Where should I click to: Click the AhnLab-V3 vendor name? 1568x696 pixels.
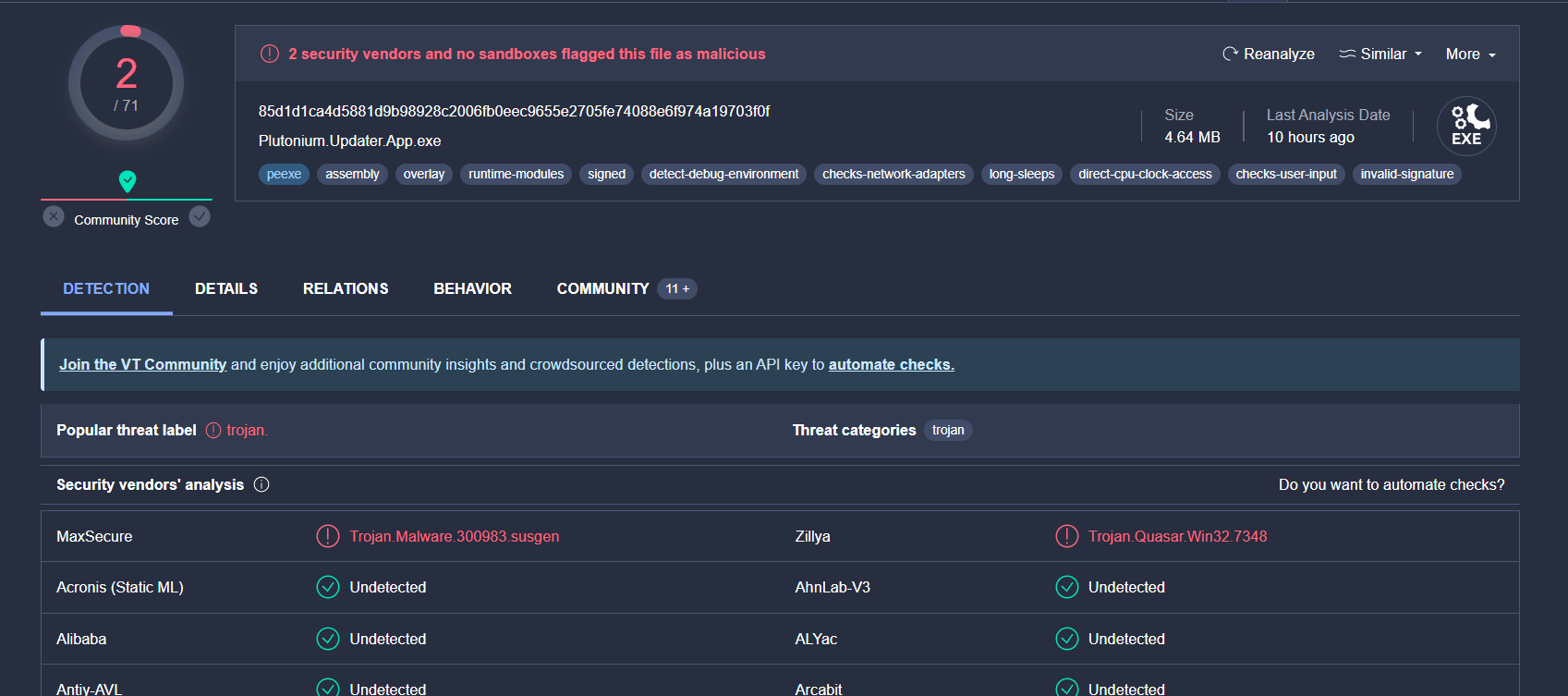[833, 587]
